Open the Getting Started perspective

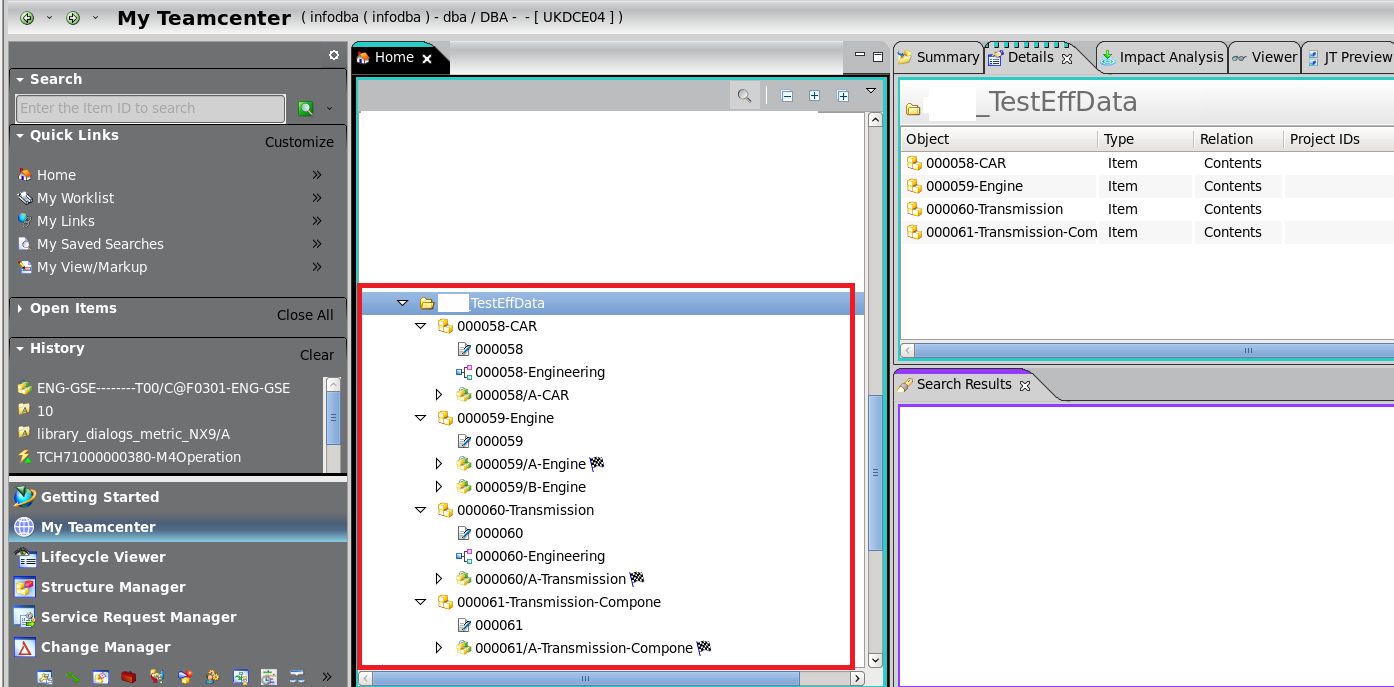[178, 497]
